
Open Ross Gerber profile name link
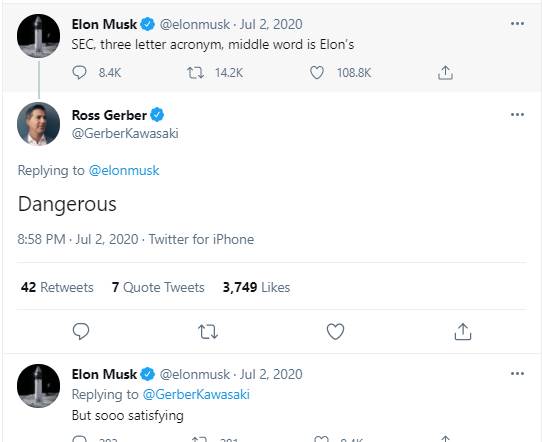(109, 115)
